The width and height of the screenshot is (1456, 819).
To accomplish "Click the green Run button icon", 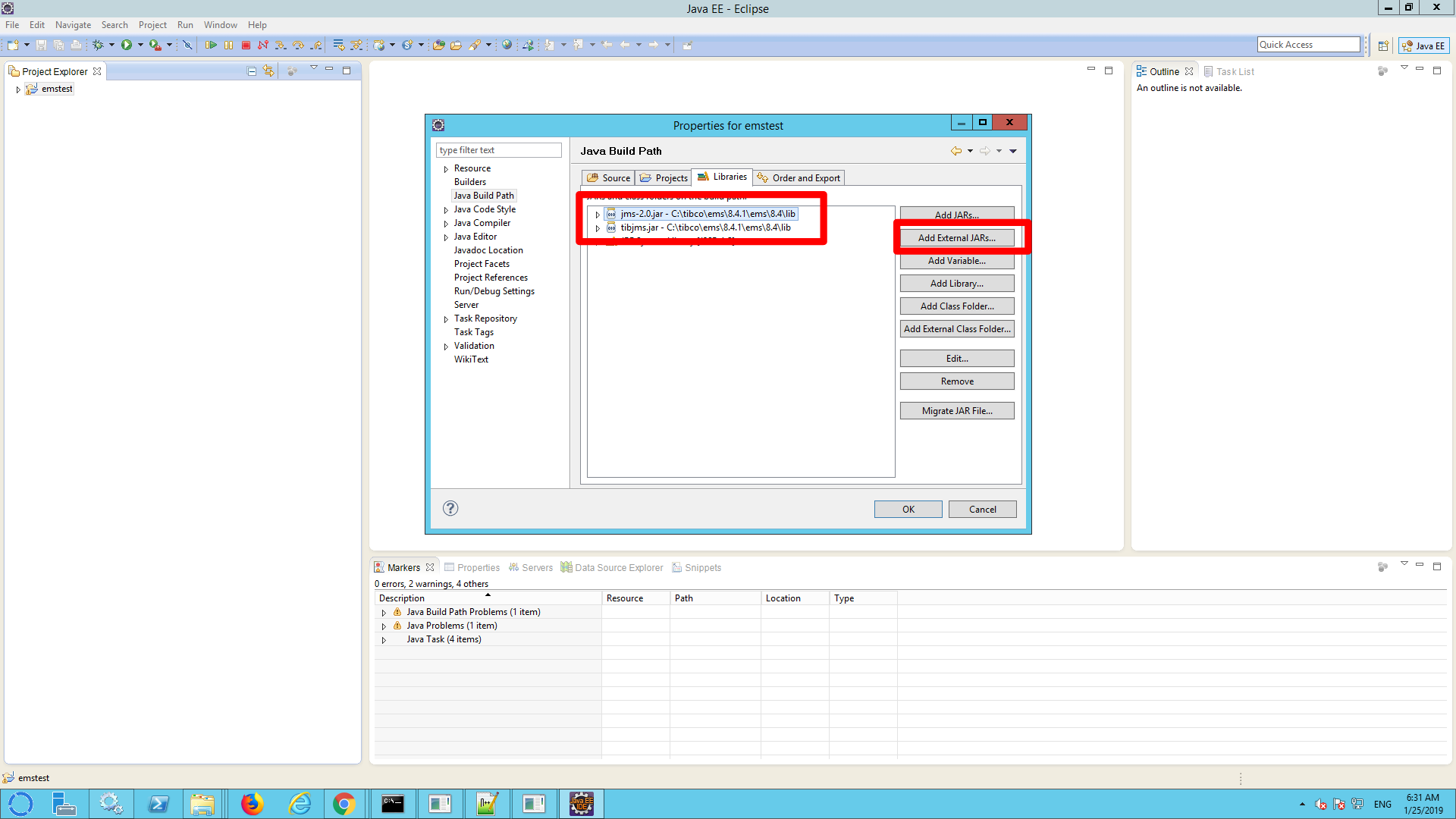I will pyautogui.click(x=127, y=45).
